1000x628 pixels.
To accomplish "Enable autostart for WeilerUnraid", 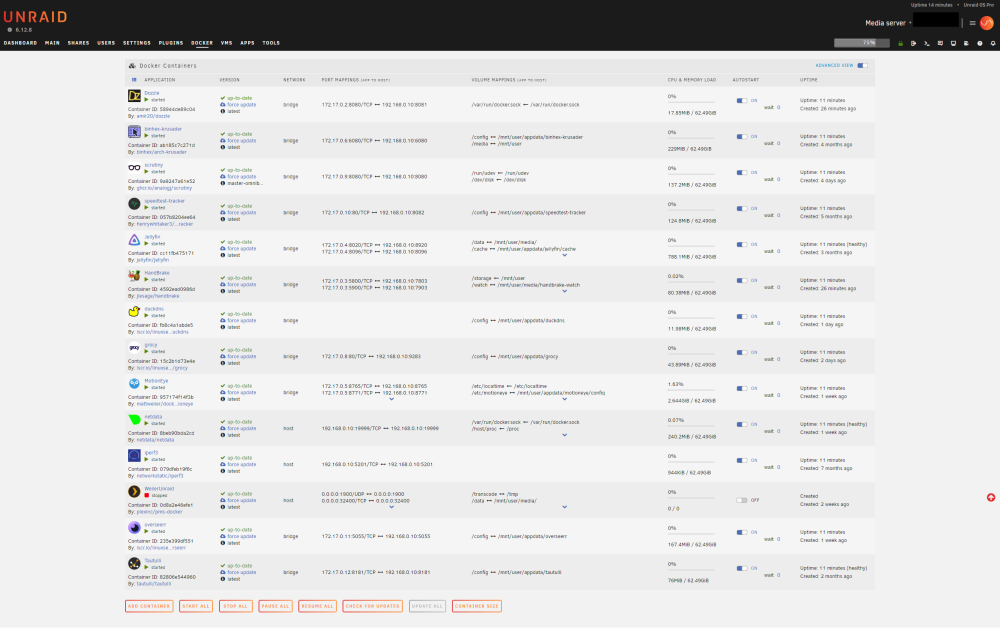I will point(742,500).
